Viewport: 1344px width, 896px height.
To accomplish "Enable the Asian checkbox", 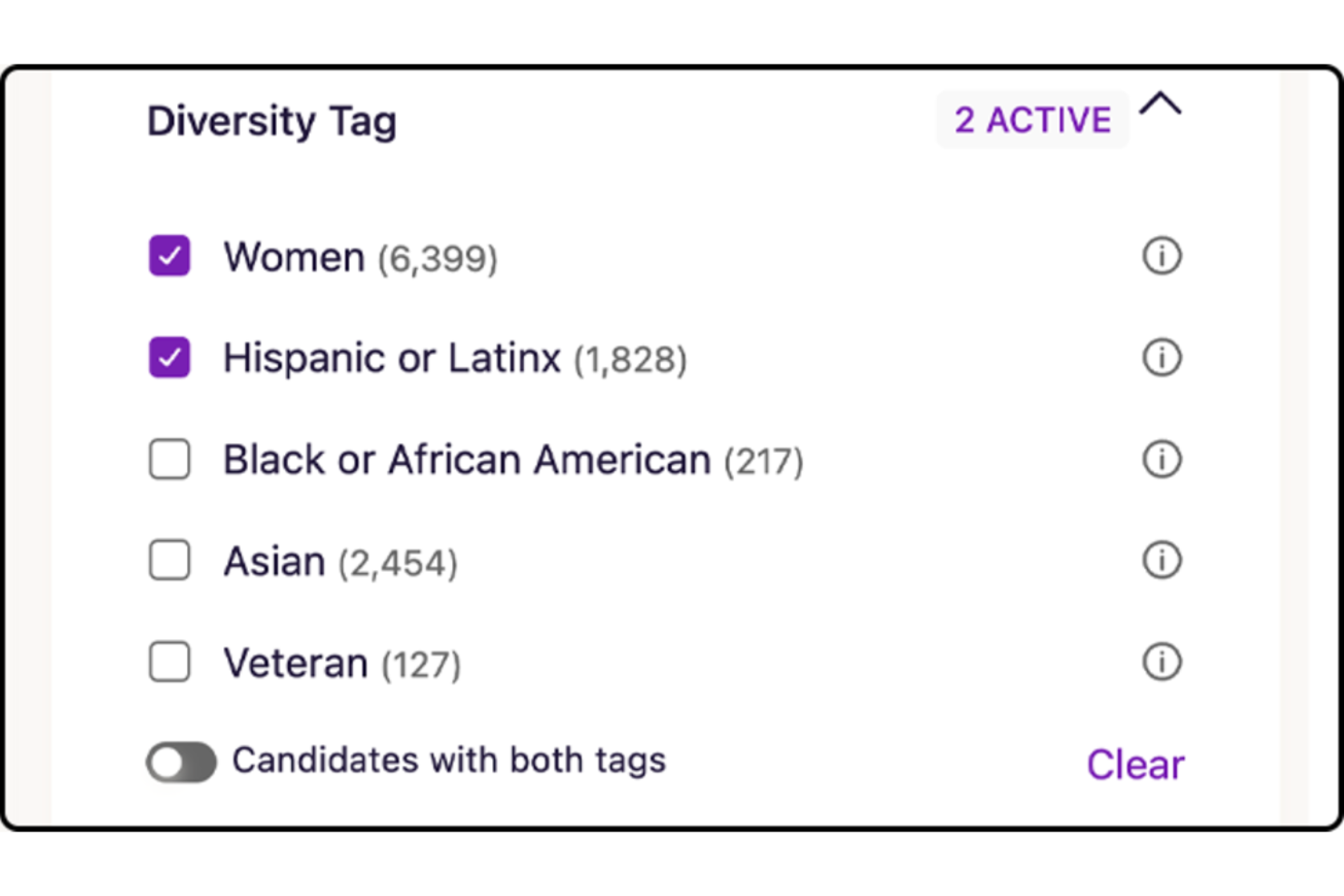I will click(x=170, y=560).
